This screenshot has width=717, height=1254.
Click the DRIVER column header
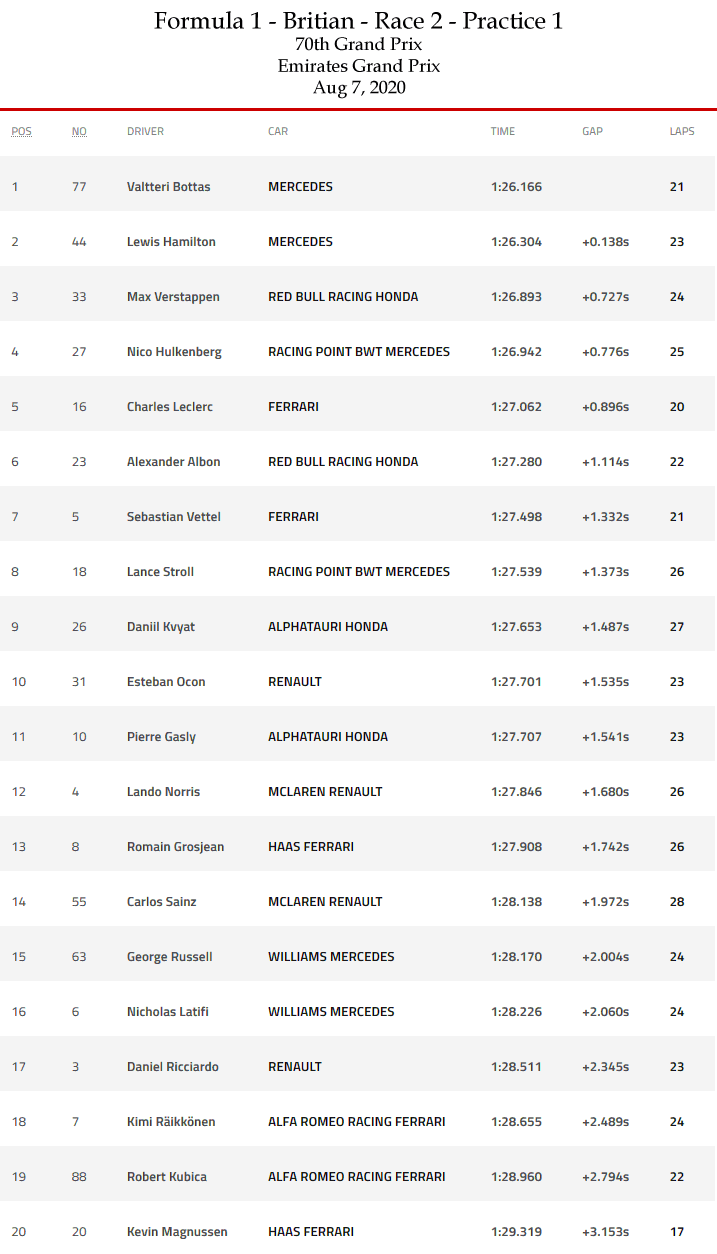click(x=145, y=132)
